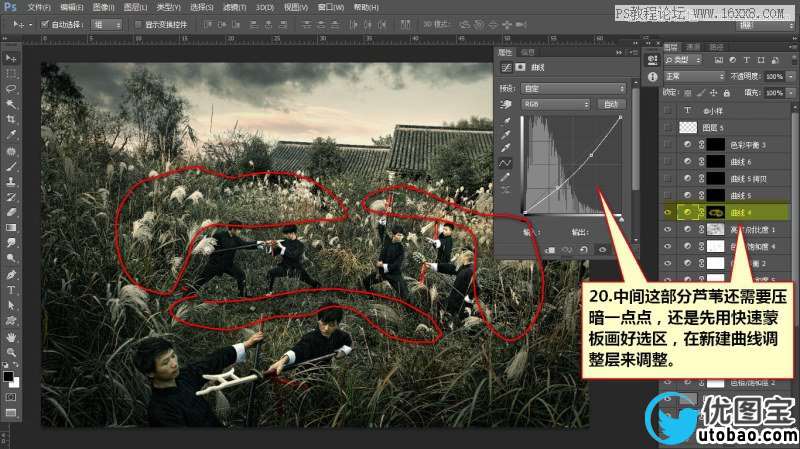The image size is (800, 449).
Task: Select the Rectangular Marquee tool
Action: click(11, 73)
